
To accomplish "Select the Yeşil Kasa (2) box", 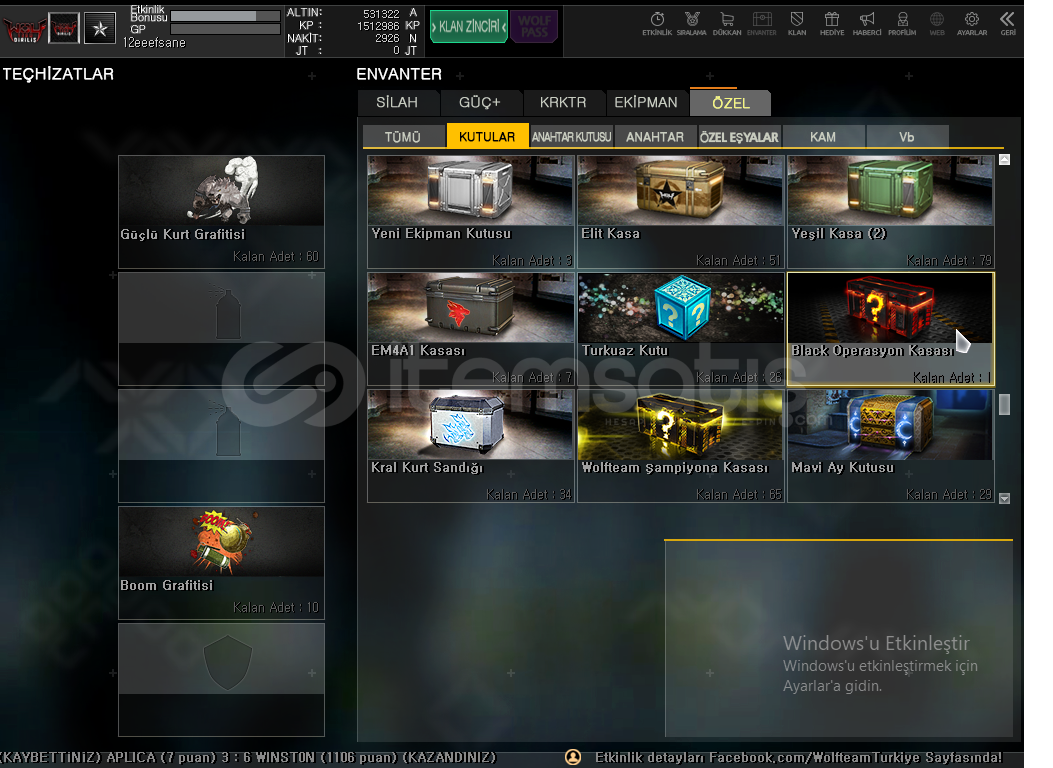I will pyautogui.click(x=890, y=212).
